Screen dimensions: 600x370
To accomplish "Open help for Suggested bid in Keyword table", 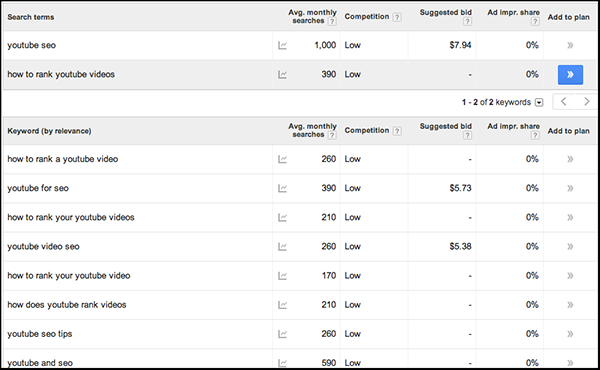I will [467, 135].
